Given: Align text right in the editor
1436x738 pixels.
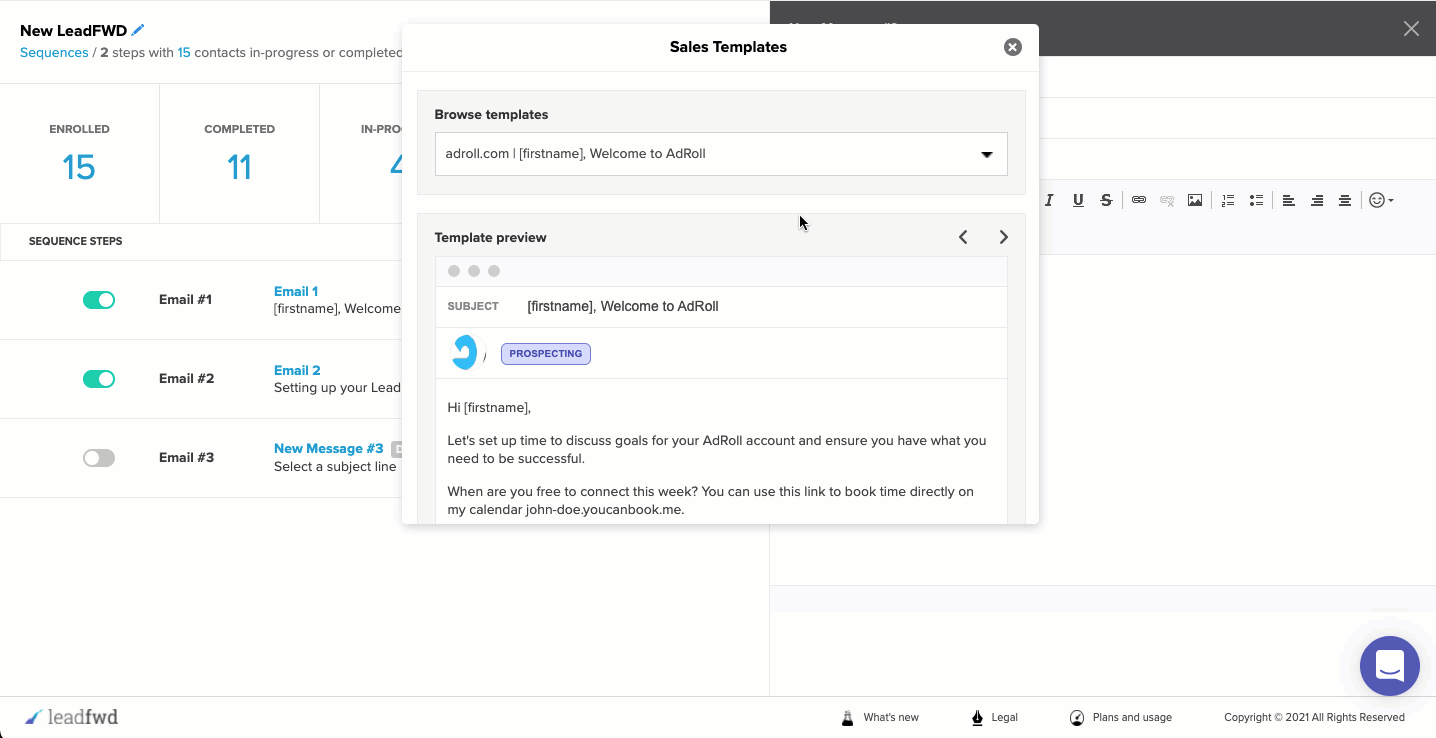Looking at the screenshot, I should 1317,200.
